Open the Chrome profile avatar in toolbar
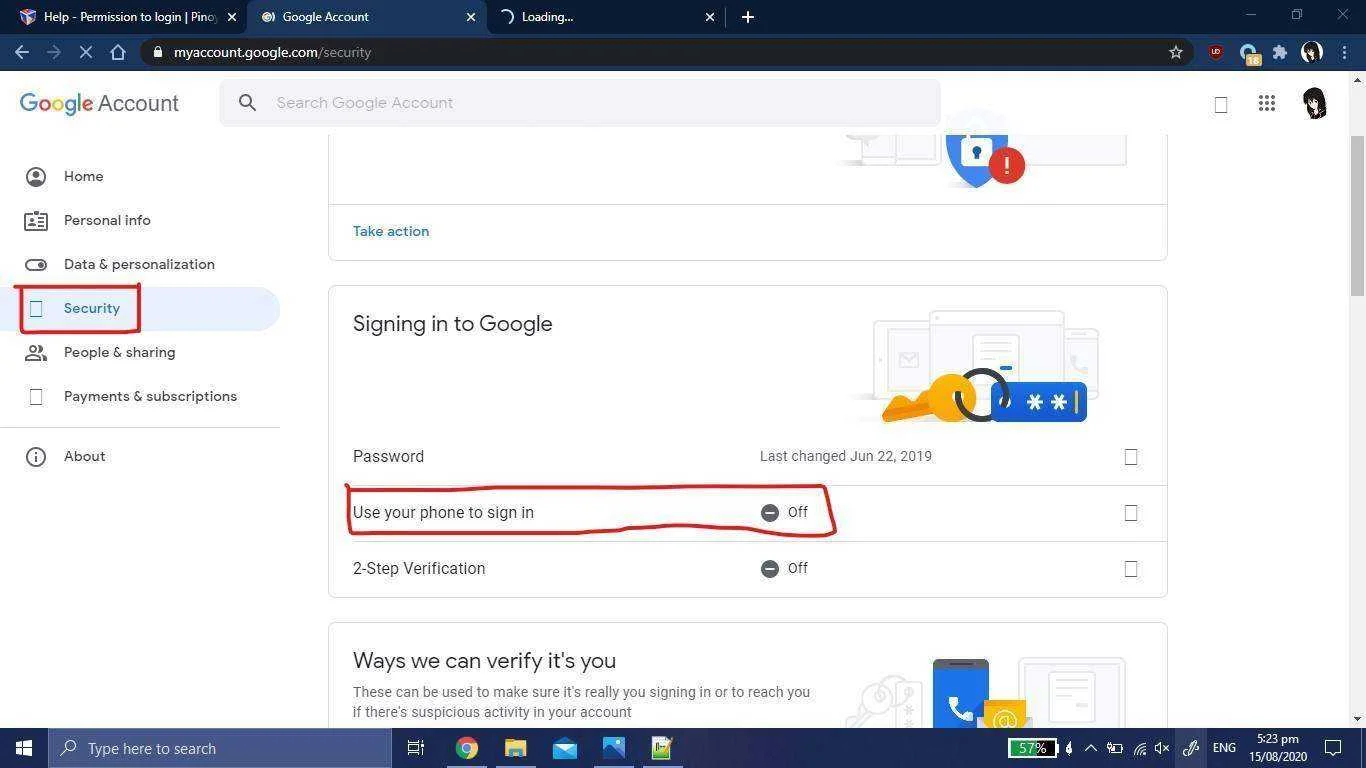The width and height of the screenshot is (1366, 768). (1312, 52)
